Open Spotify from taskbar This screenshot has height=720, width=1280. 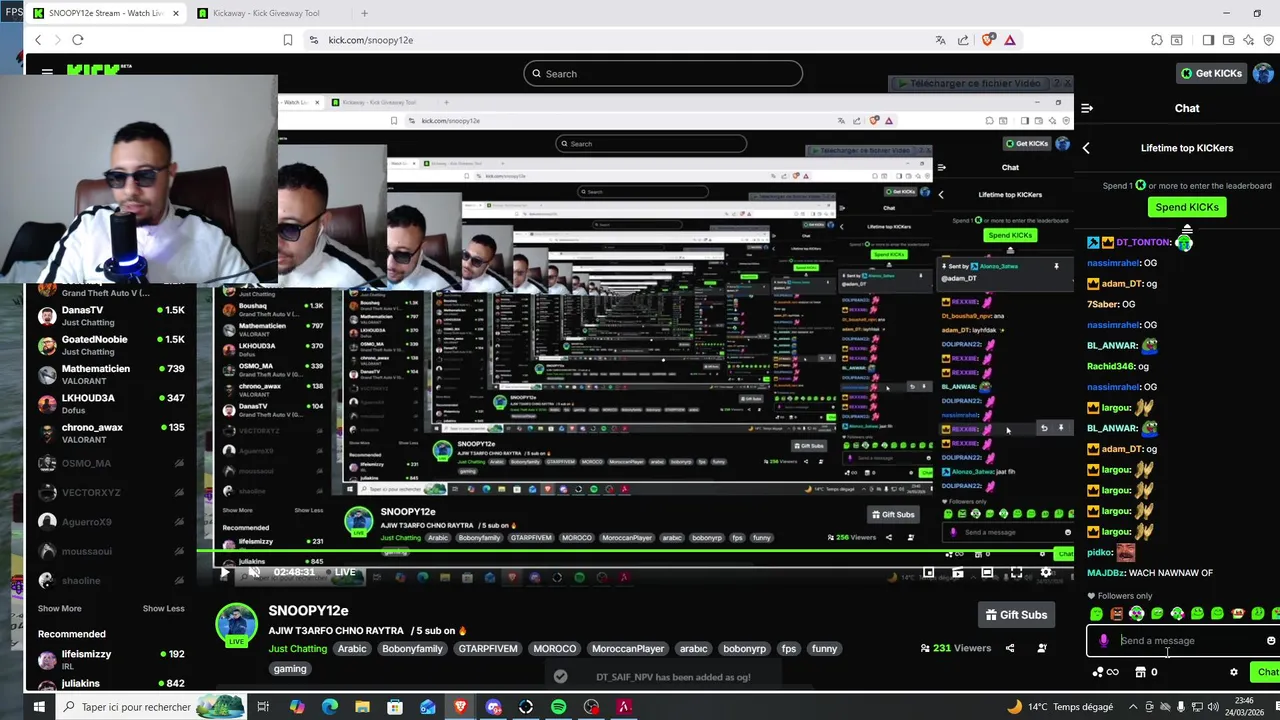pos(558,707)
